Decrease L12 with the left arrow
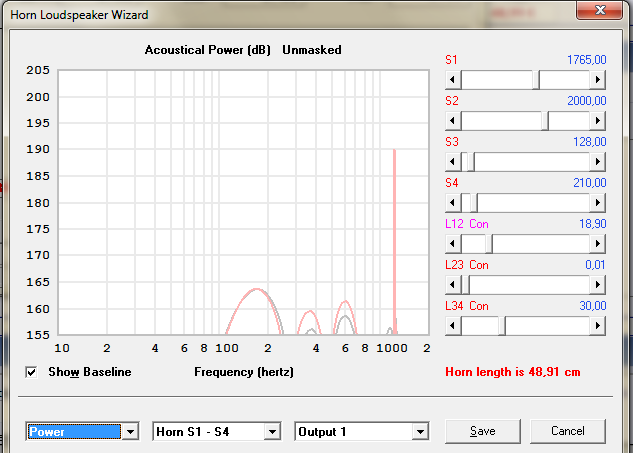633x453 pixels. click(453, 244)
